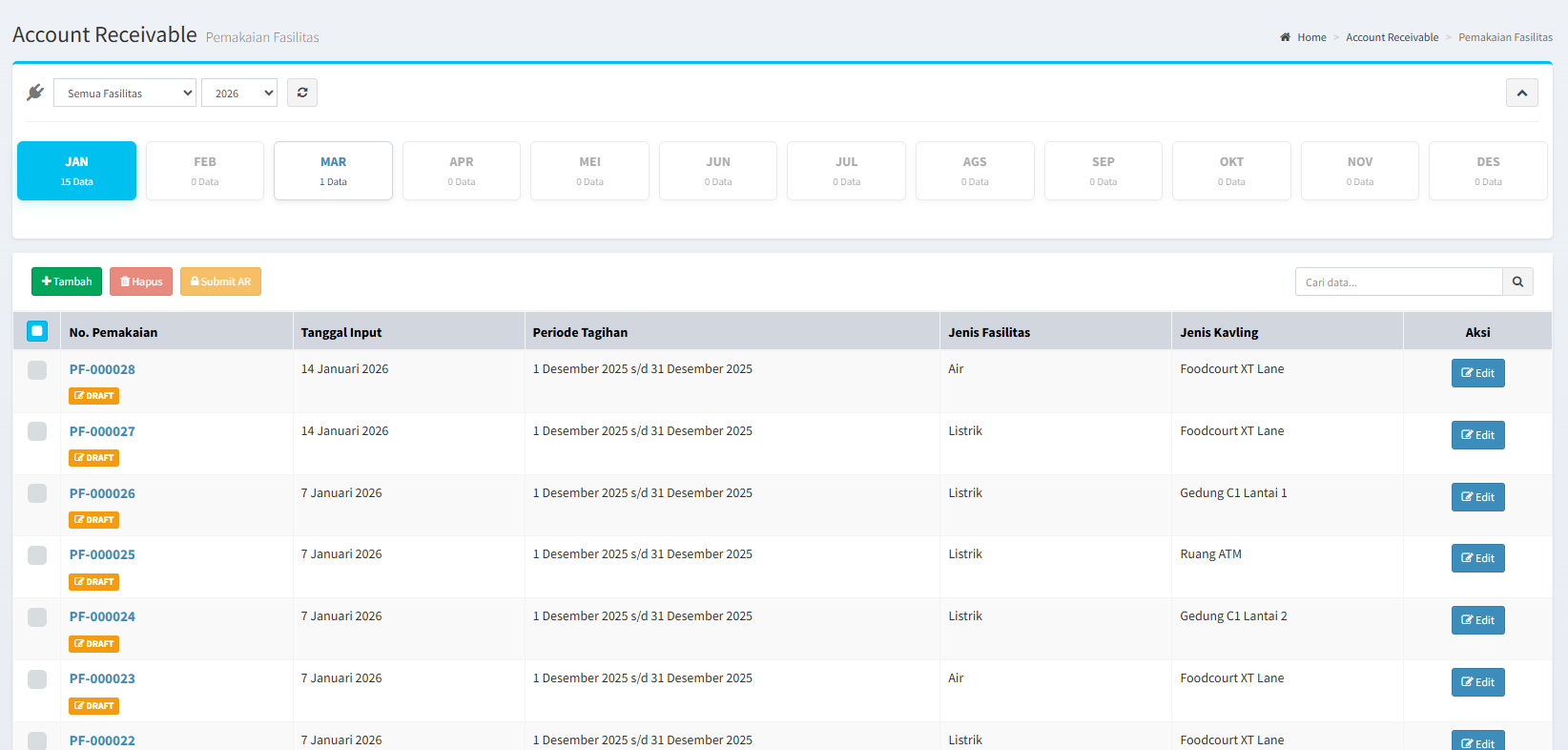Toggle the select-all checkbox in table header

coord(37,331)
